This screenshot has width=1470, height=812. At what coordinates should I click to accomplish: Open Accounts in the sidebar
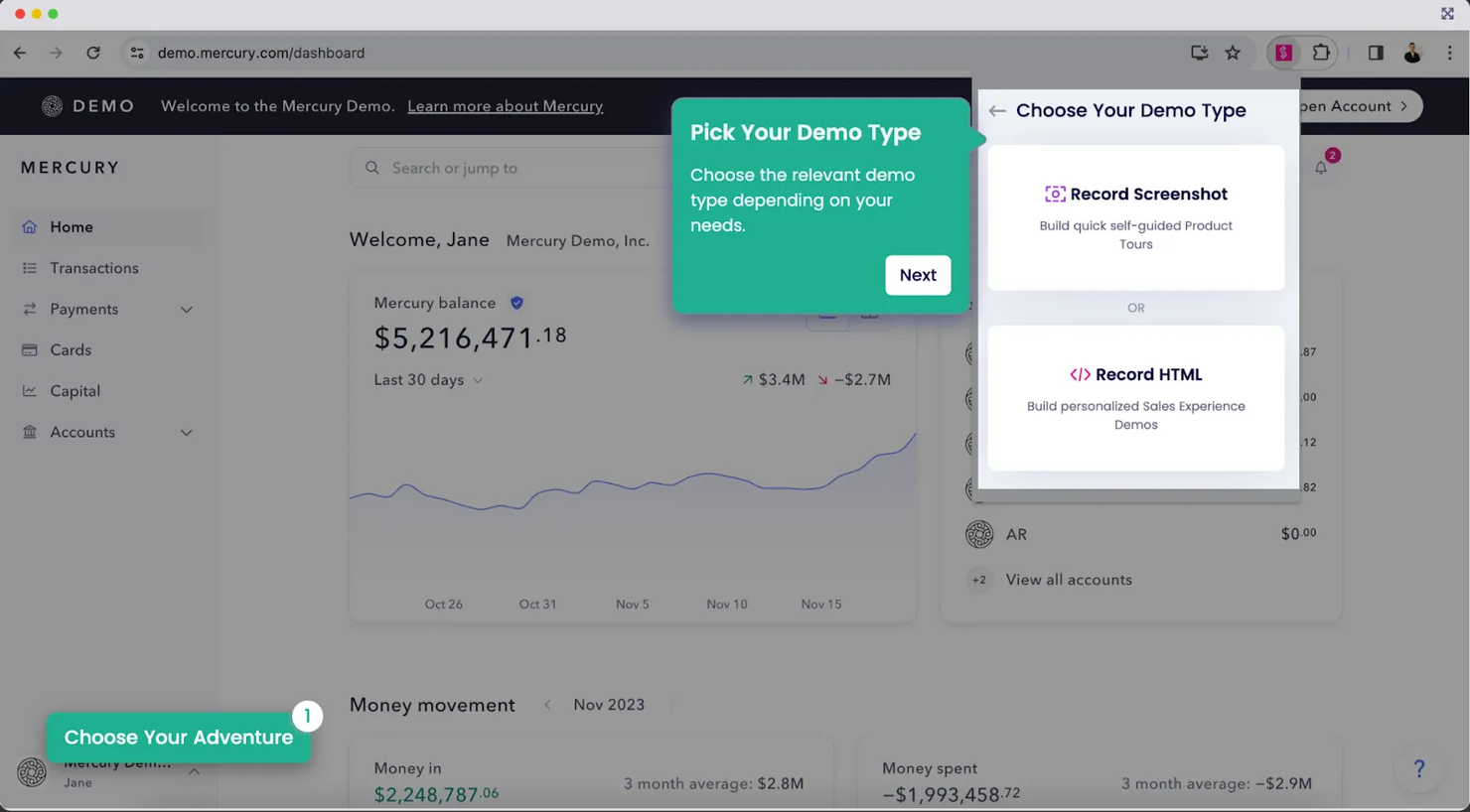[x=107, y=432]
